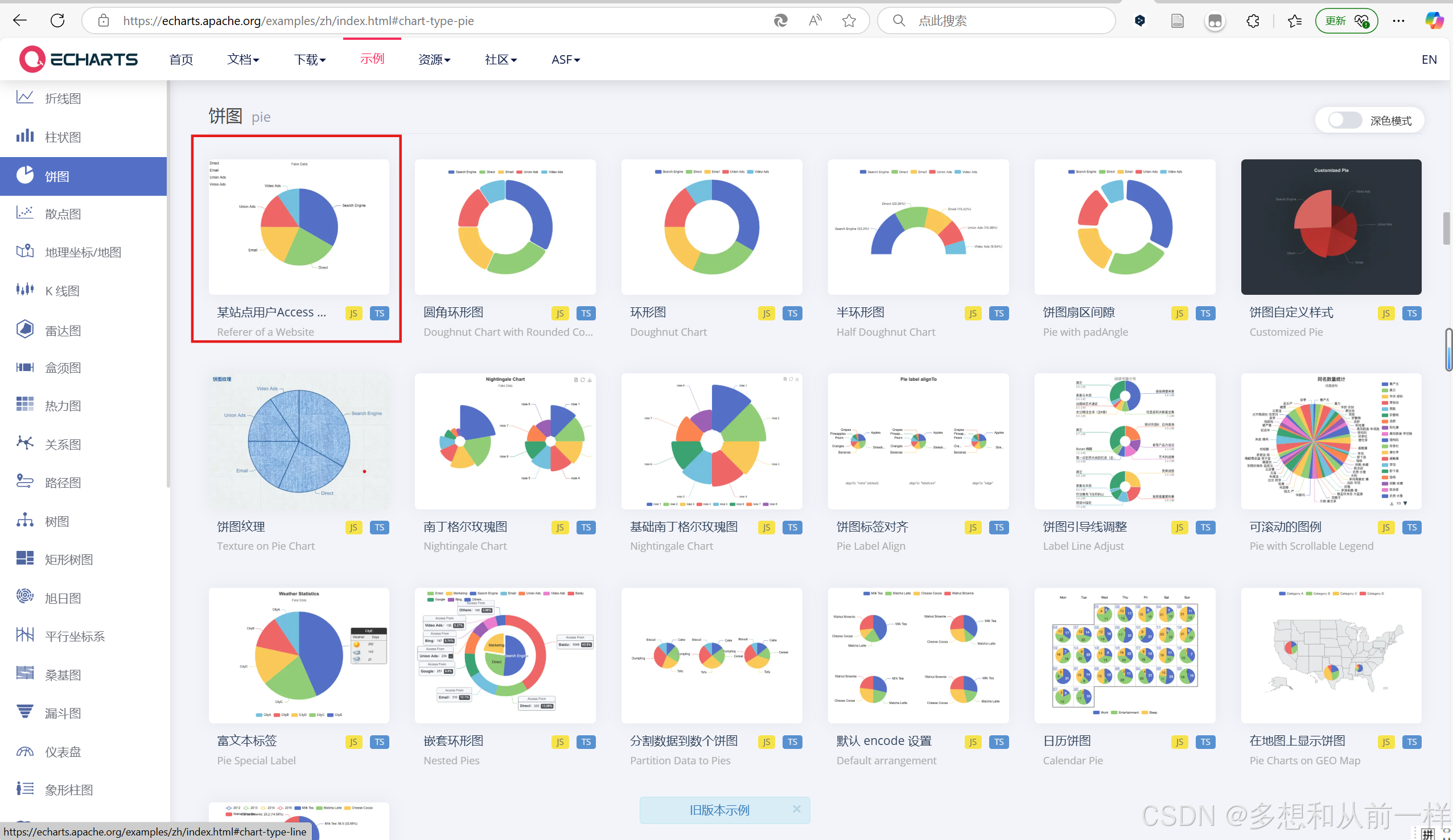Go to 首页 home menu item
Viewport: 1453px width, 840px height.
click(181, 59)
